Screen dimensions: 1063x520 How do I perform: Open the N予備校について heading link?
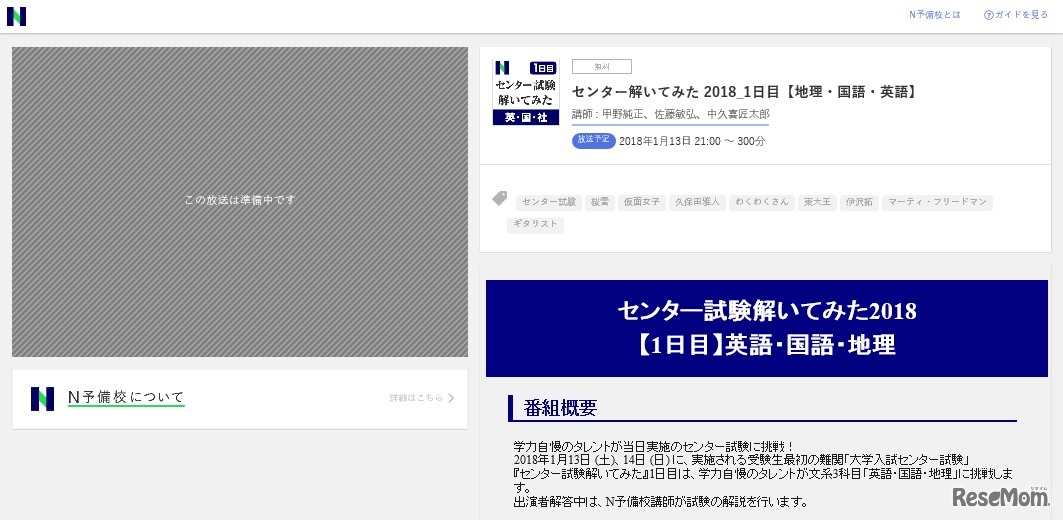[126, 398]
